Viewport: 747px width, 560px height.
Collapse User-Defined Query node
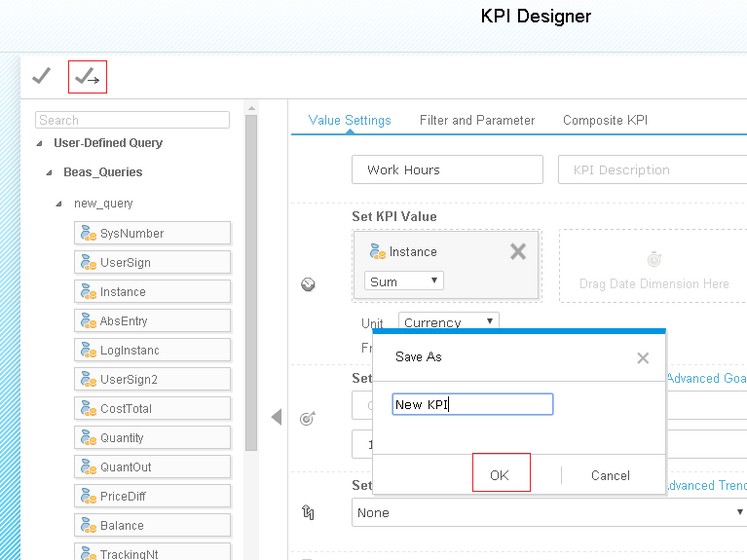tap(40, 144)
